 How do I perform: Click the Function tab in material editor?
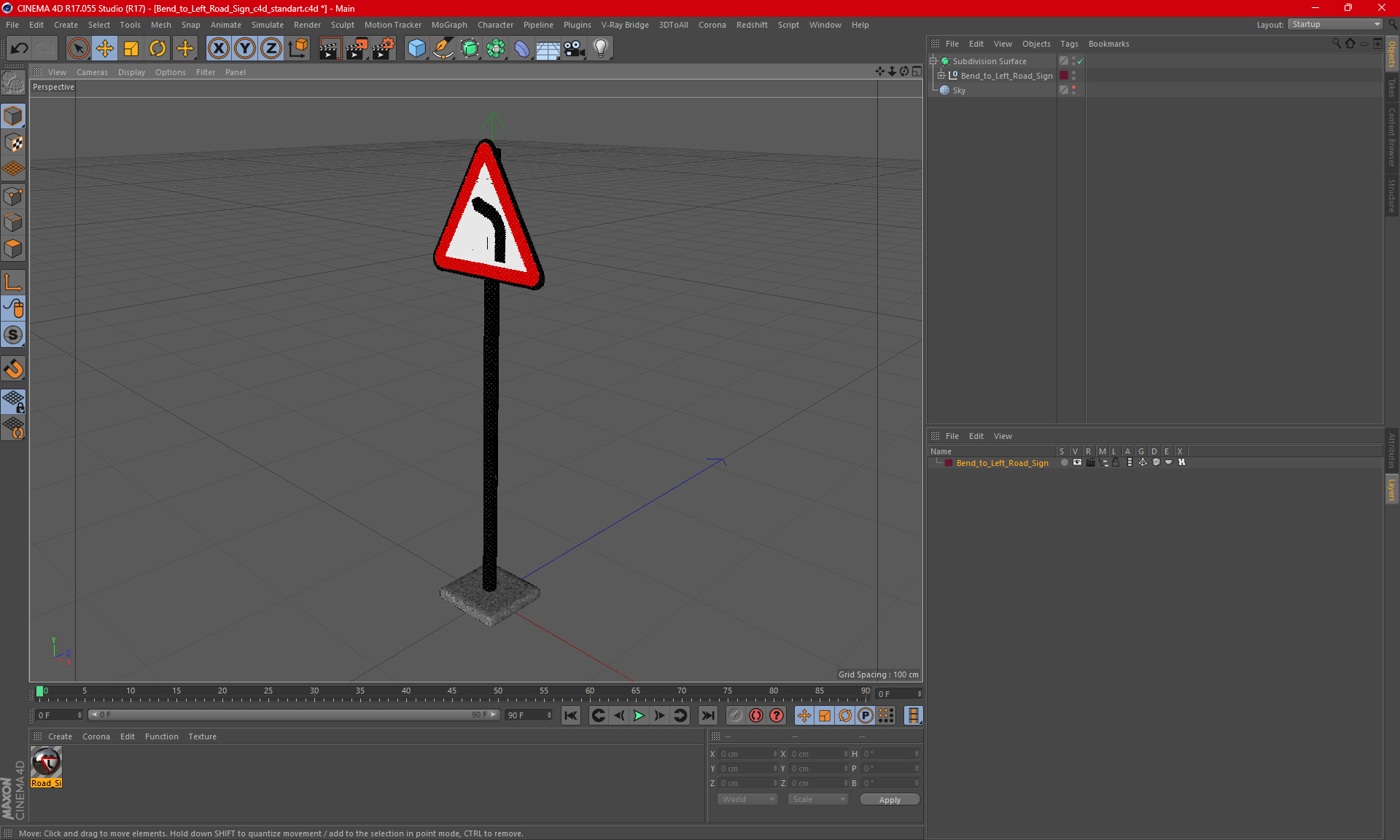tap(161, 736)
